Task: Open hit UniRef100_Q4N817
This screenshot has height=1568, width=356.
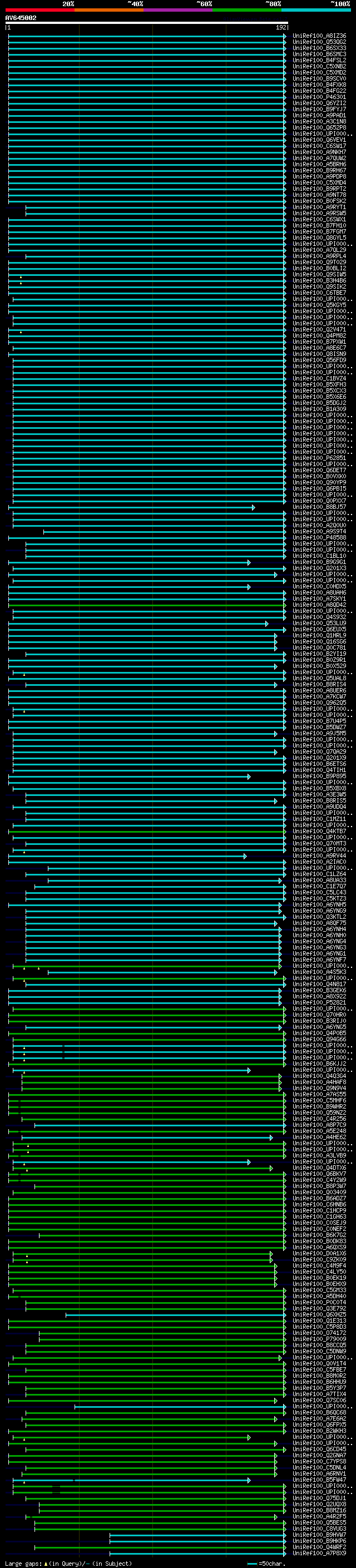Action: click(319, 985)
